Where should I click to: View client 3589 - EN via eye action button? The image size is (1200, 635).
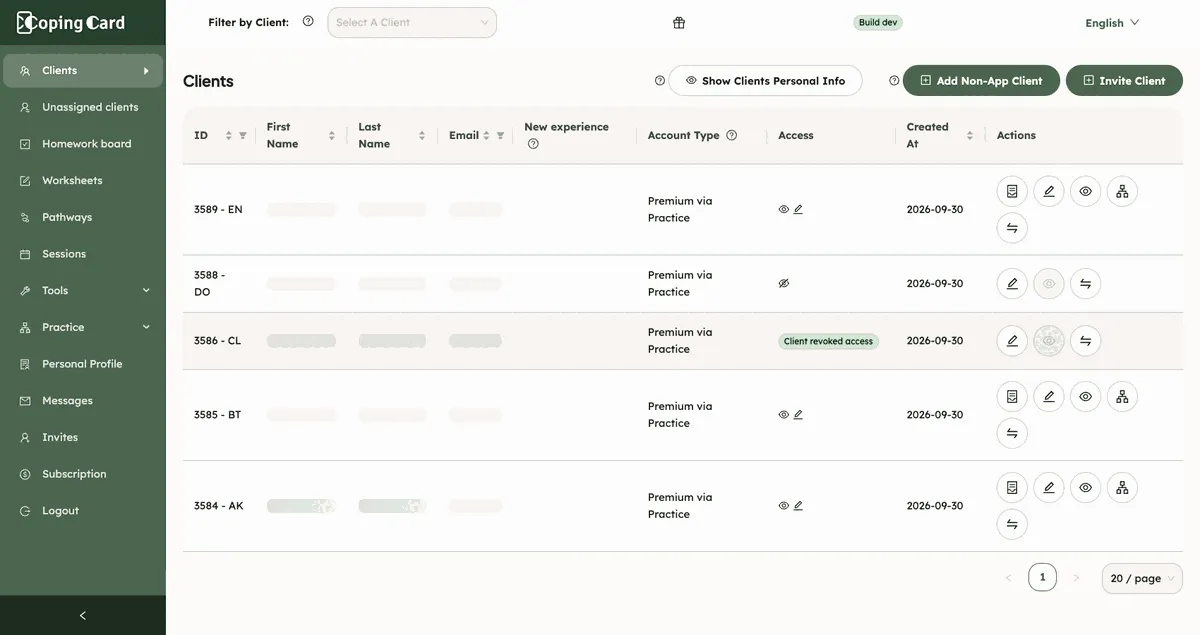[x=1085, y=191]
